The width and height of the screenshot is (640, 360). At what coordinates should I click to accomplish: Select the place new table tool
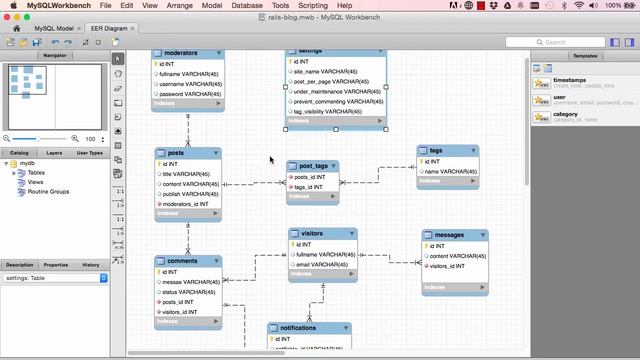[x=118, y=146]
